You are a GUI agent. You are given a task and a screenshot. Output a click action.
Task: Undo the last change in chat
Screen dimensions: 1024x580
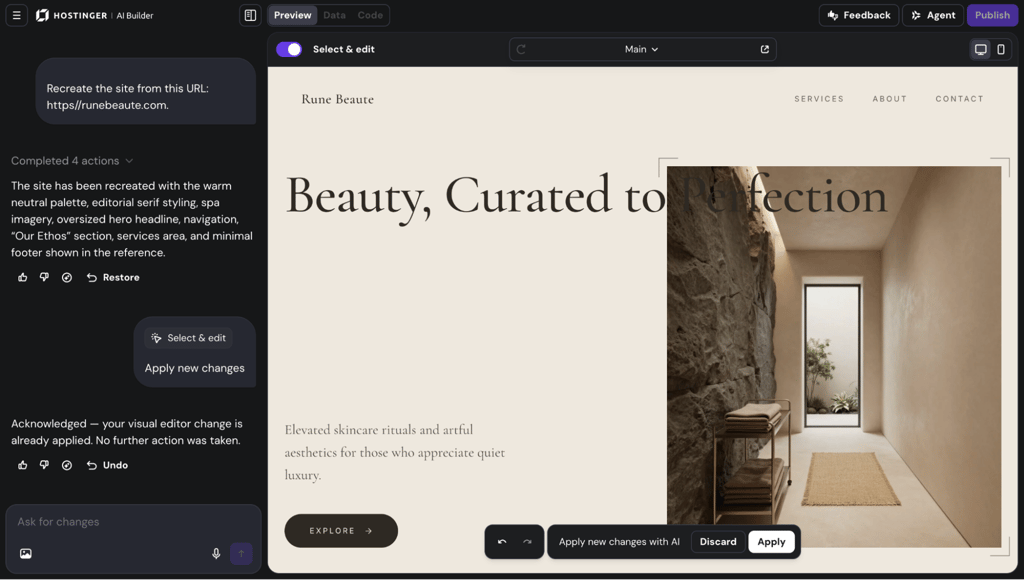point(107,465)
